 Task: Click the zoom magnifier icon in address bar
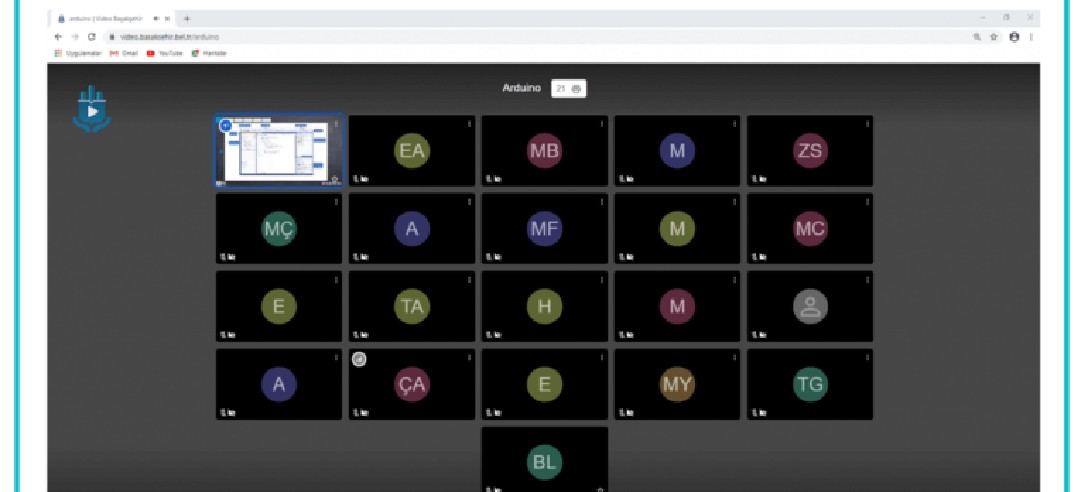pos(976,36)
